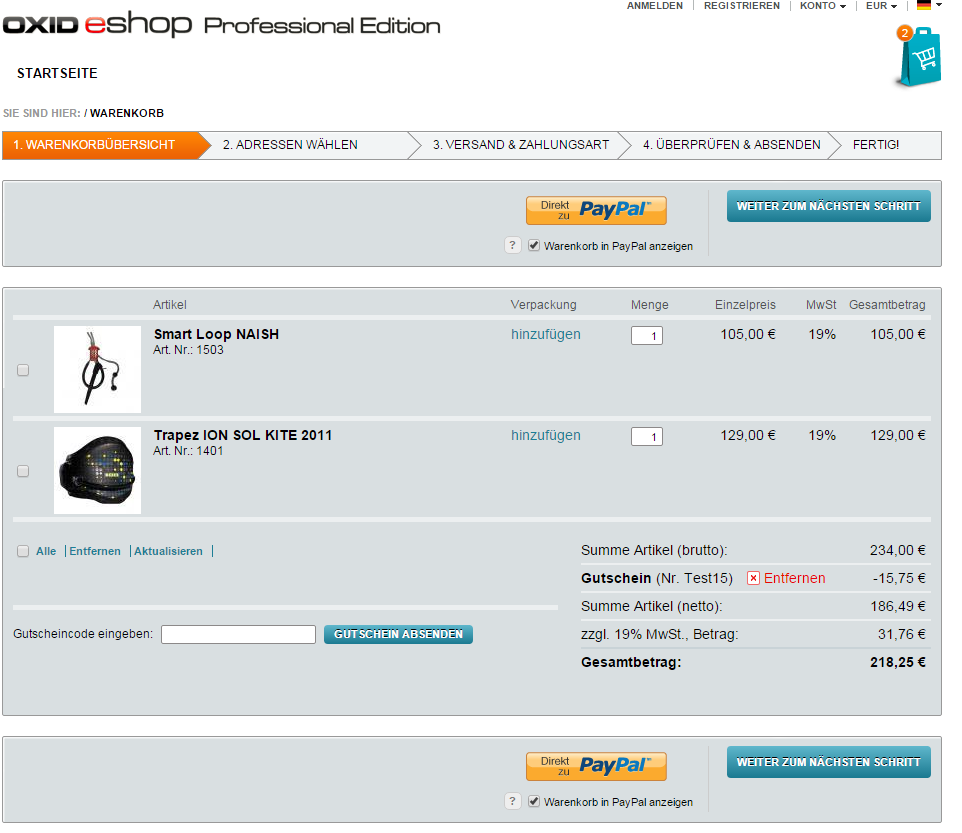The height and width of the screenshot is (833, 962).
Task: Click the top question mark help icon
Action: tap(513, 245)
